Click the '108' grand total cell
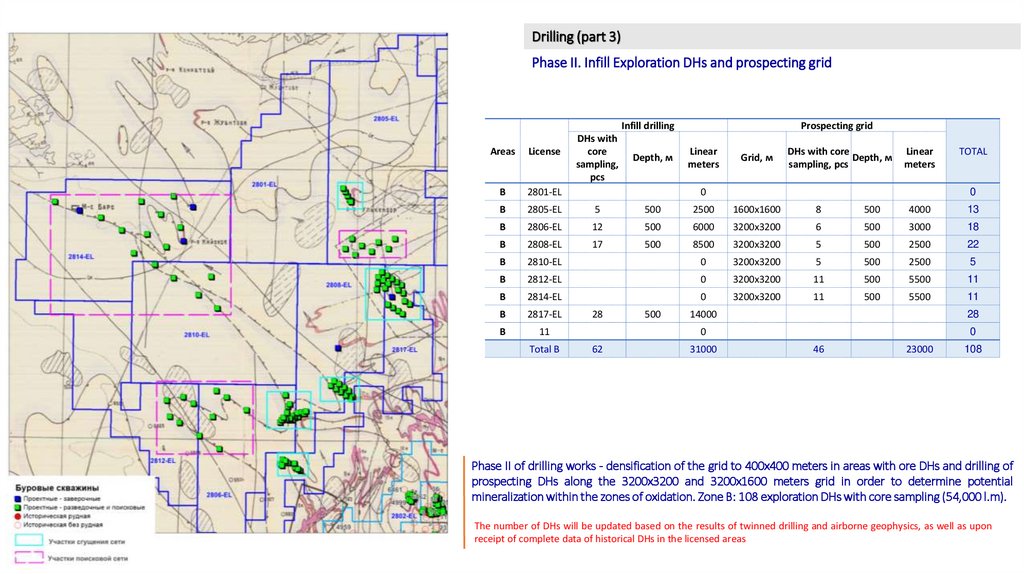The image size is (1024, 574). [x=972, y=349]
